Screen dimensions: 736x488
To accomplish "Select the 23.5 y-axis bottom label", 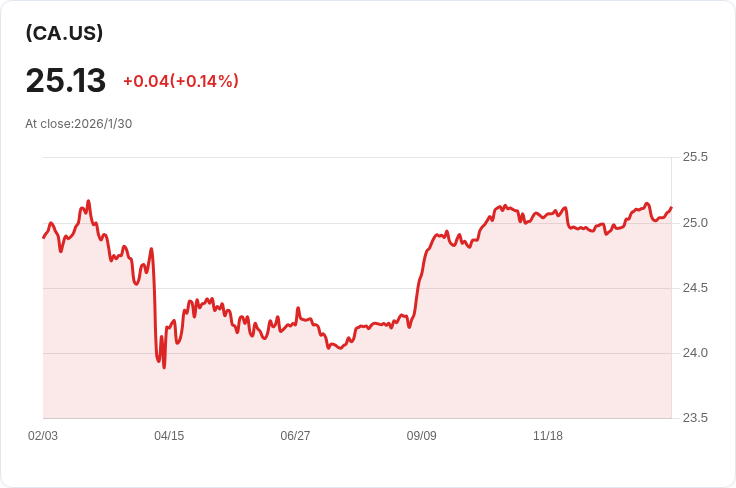I will click(695, 418).
